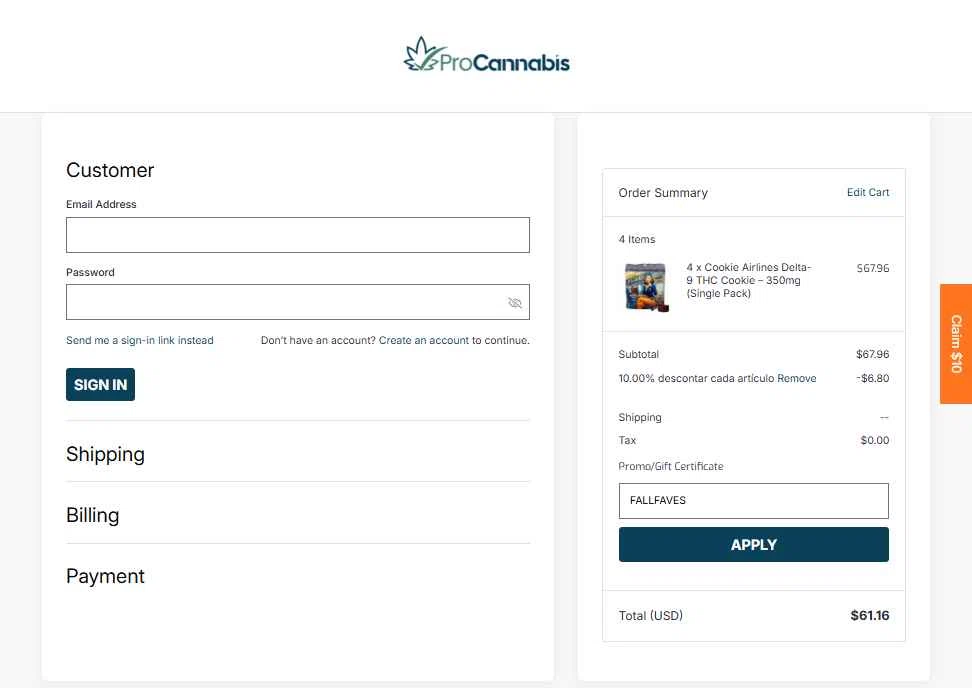Expand the Shipping section

105,454
